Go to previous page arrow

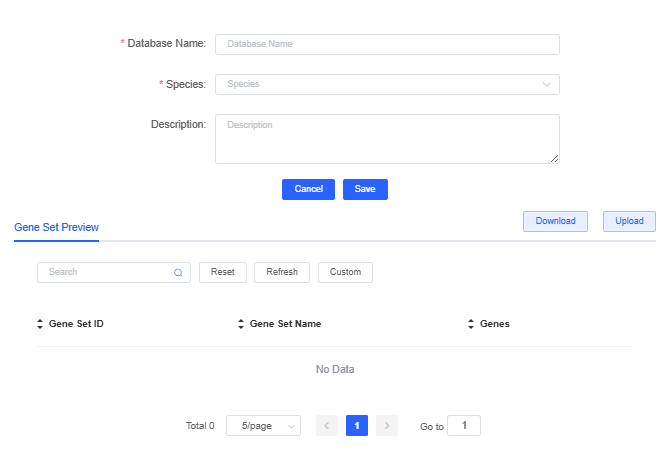click(326, 426)
